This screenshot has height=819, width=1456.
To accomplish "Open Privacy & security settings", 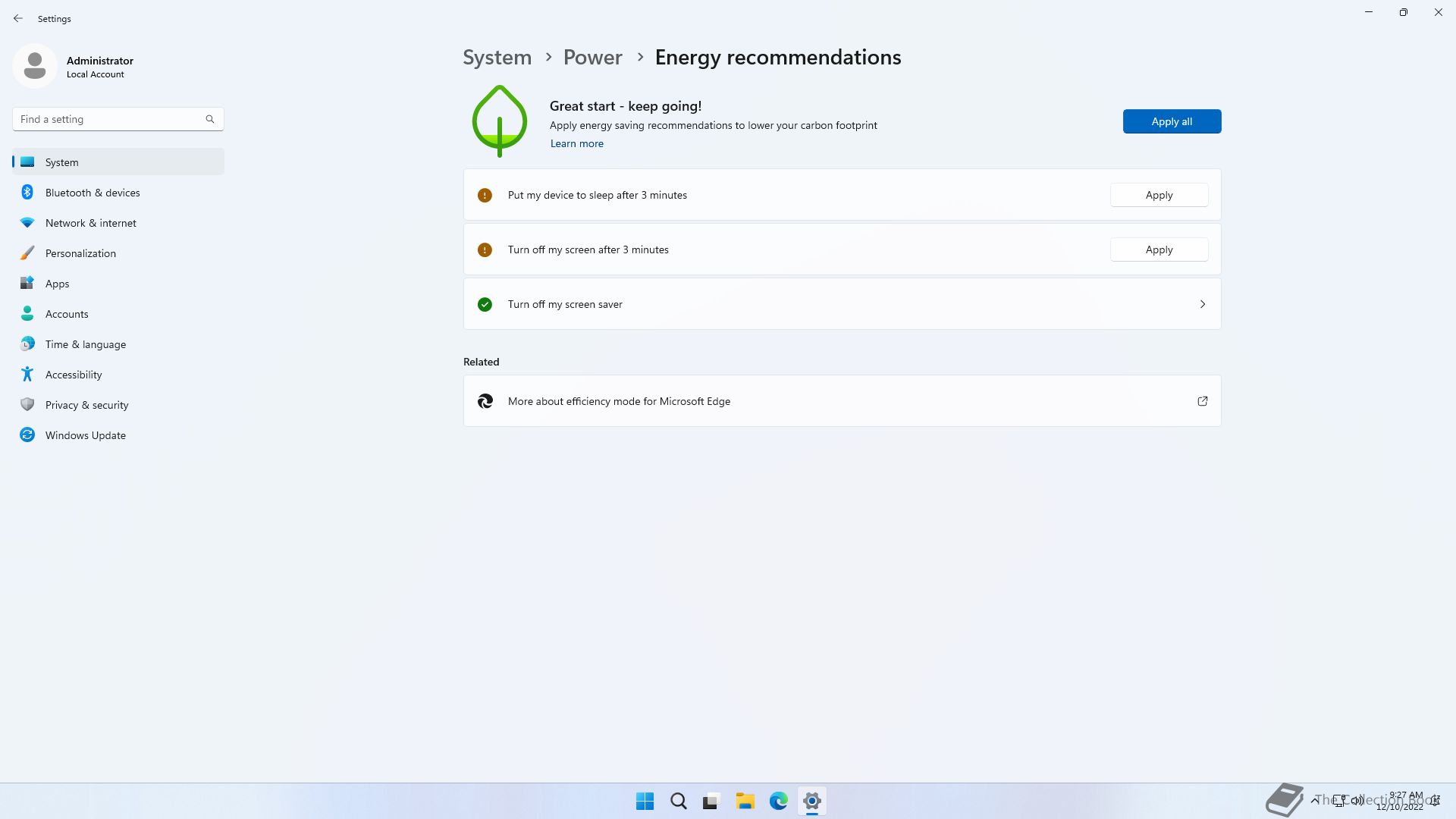I will point(86,405).
